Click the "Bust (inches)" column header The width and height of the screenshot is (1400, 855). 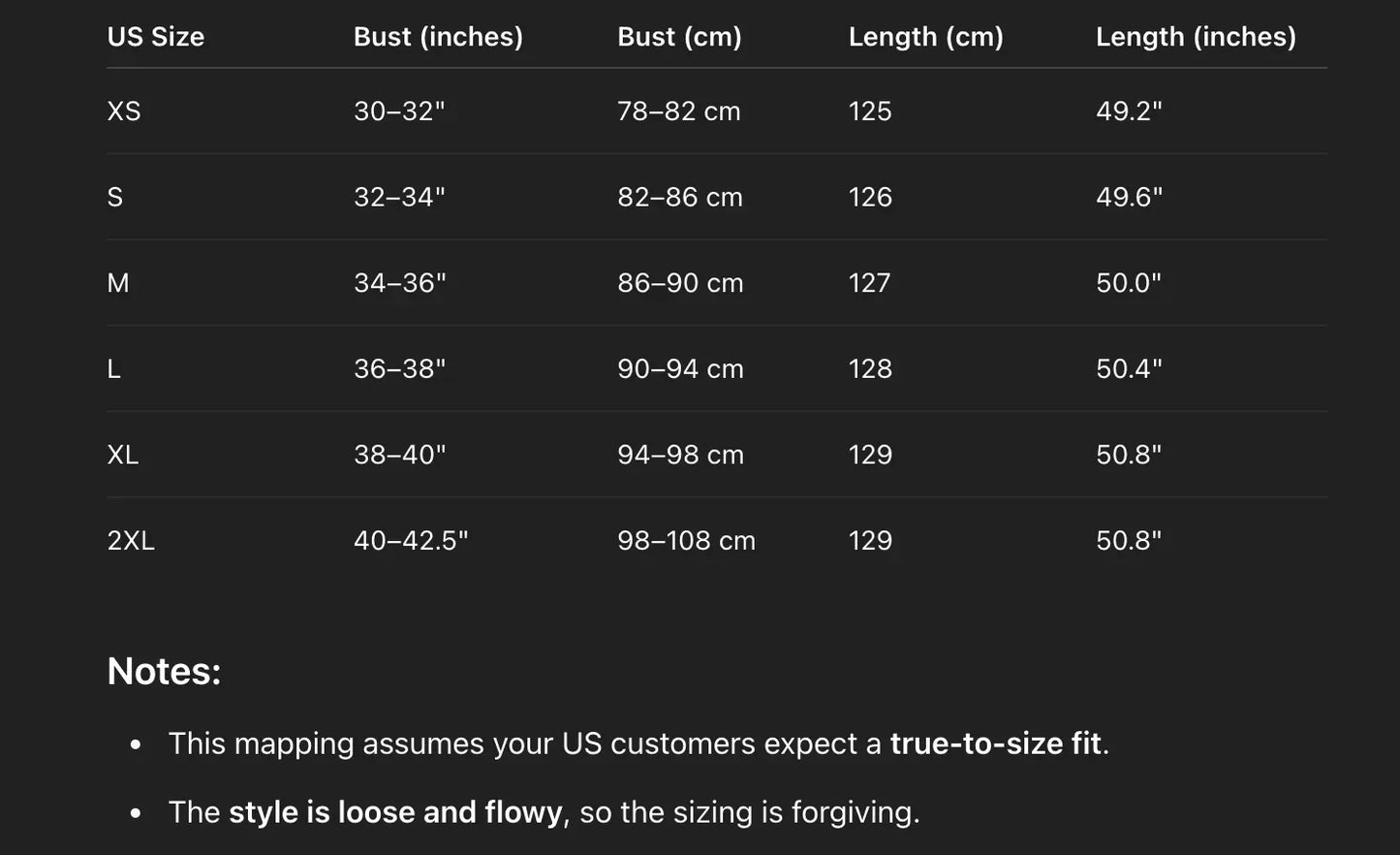click(438, 37)
